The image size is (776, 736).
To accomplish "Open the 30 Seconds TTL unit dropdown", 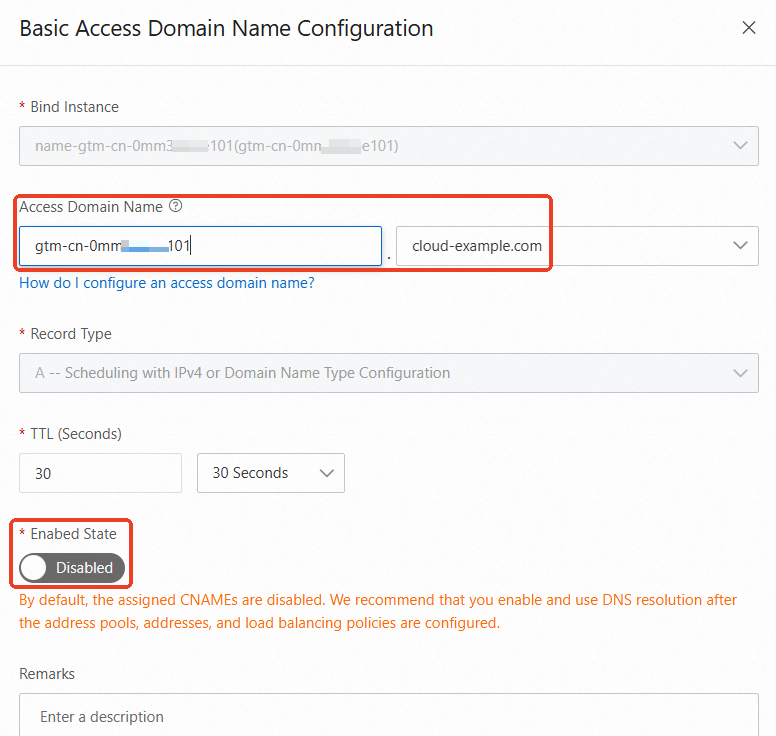I will 271,473.
